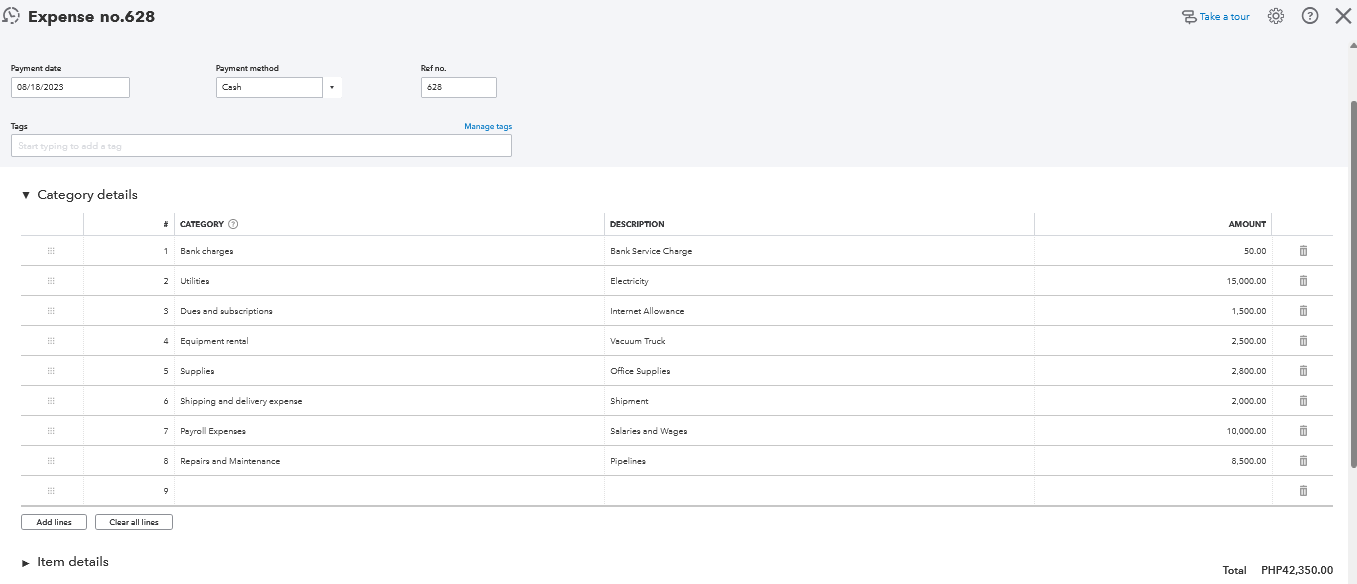Delete the Equipment rental line
This screenshot has width=1357, height=584.
(x=1303, y=341)
